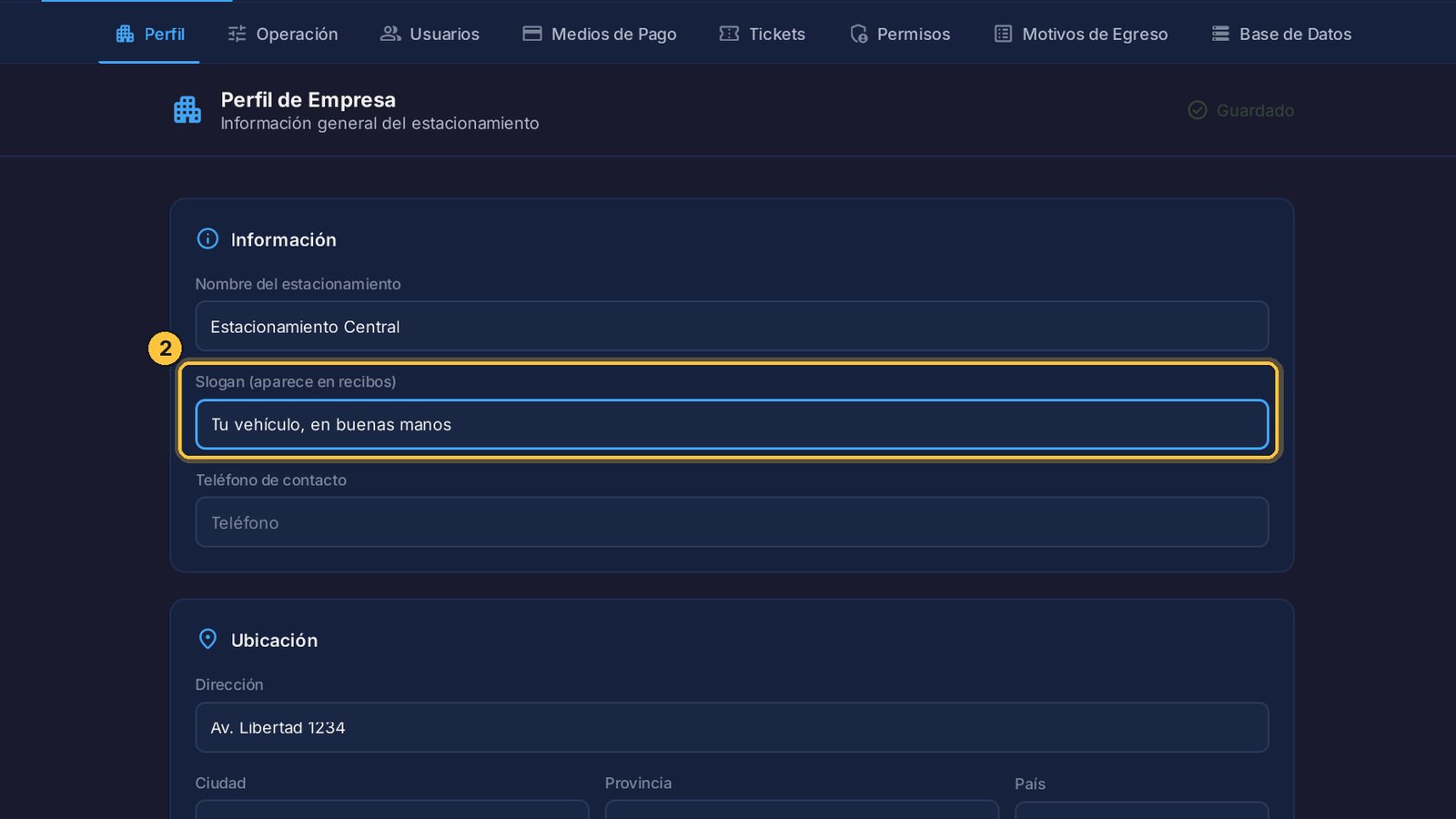
Task: Open the Tickets tab
Action: pyautogui.click(x=762, y=34)
